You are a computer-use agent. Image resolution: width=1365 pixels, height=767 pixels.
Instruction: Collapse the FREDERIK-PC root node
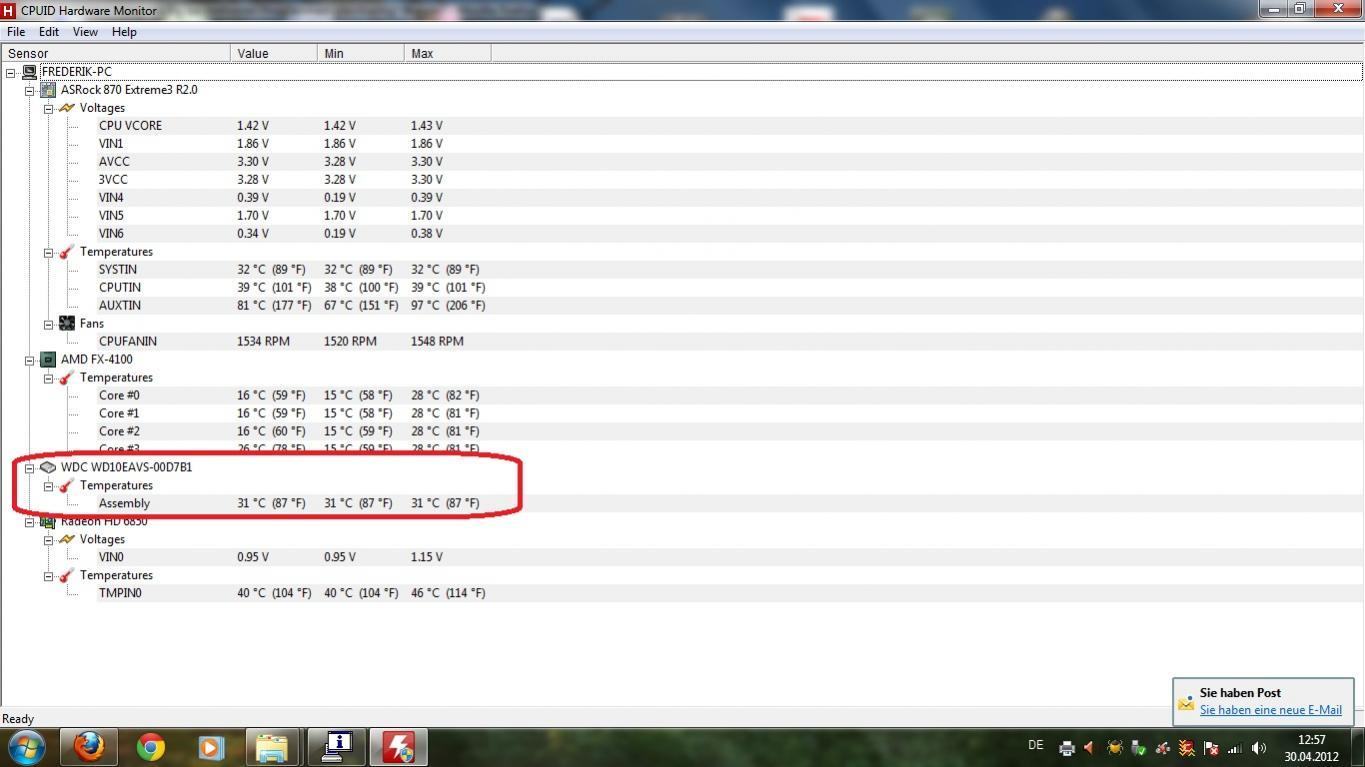tap(11, 72)
